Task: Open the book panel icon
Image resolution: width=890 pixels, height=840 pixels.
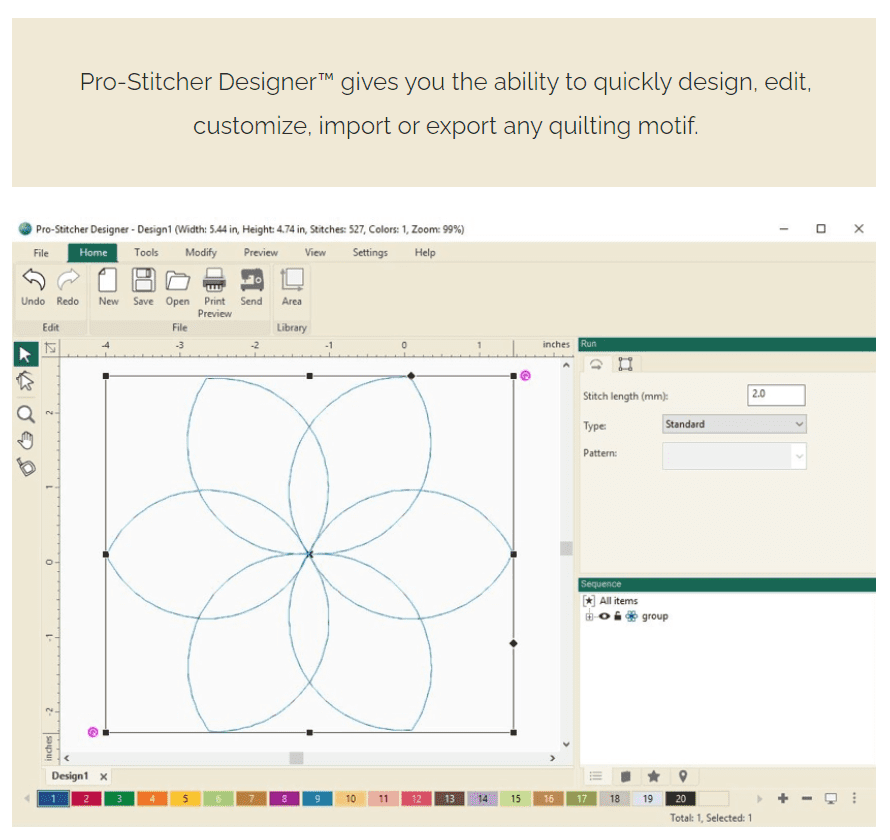Action: click(x=625, y=776)
